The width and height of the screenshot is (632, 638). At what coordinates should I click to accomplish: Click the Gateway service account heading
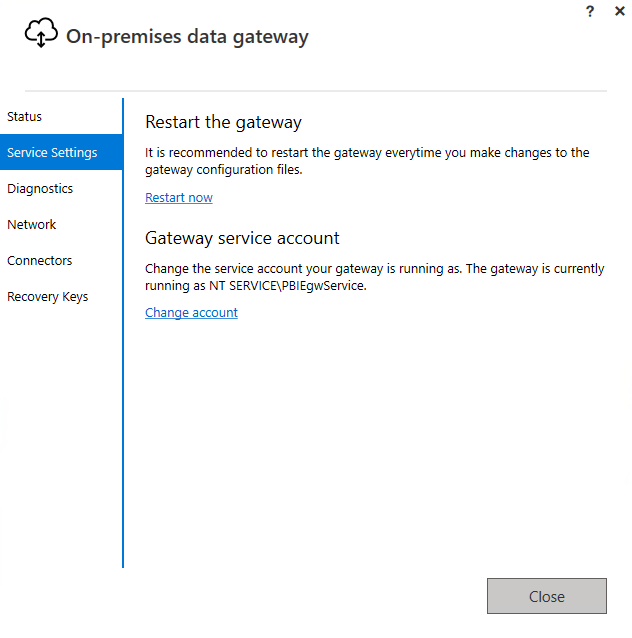[x=242, y=238]
